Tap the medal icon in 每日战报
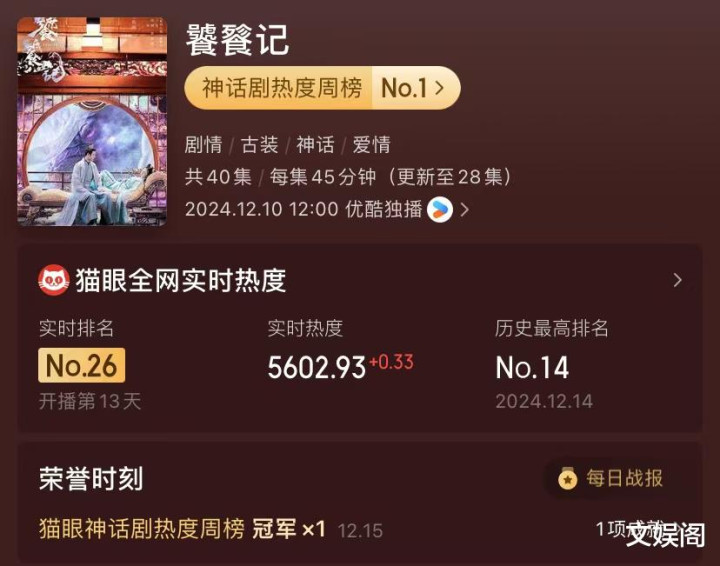Screen dimensions: 720x566 click(x=568, y=479)
